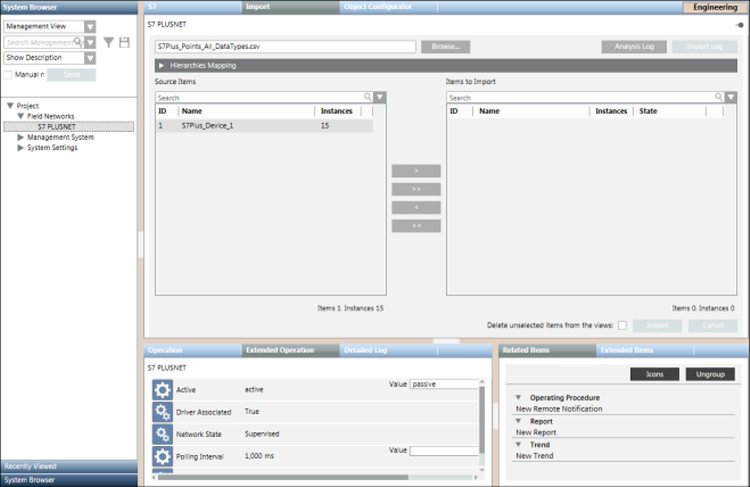Click the gear icon for the Active property
Screen dimensions: 750x487
pyautogui.click(x=162, y=389)
